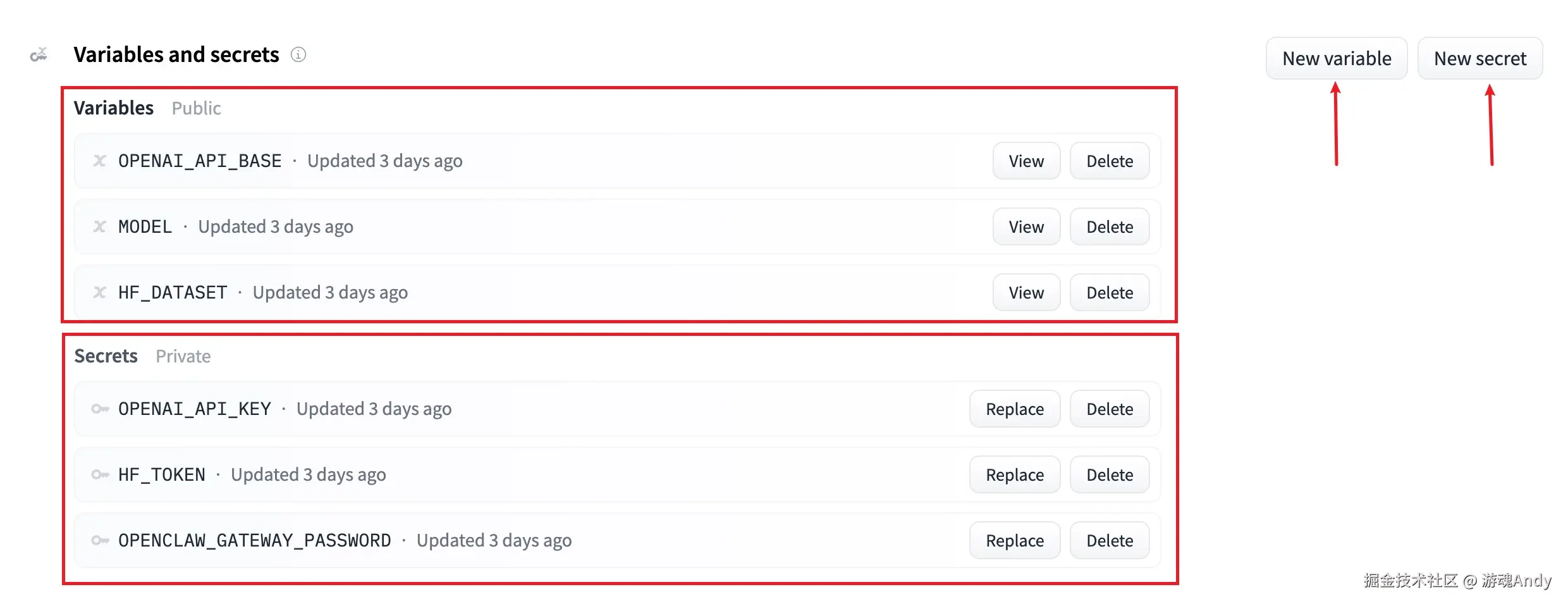Image resolution: width=1568 pixels, height=606 pixels.
Task: Replace the HF_TOKEN secret
Action: [1014, 474]
